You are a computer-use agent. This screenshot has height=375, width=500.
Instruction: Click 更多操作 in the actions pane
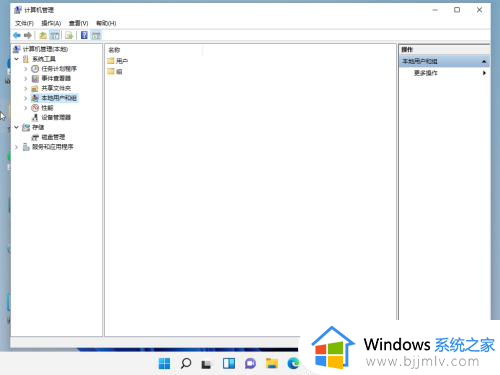click(x=426, y=73)
